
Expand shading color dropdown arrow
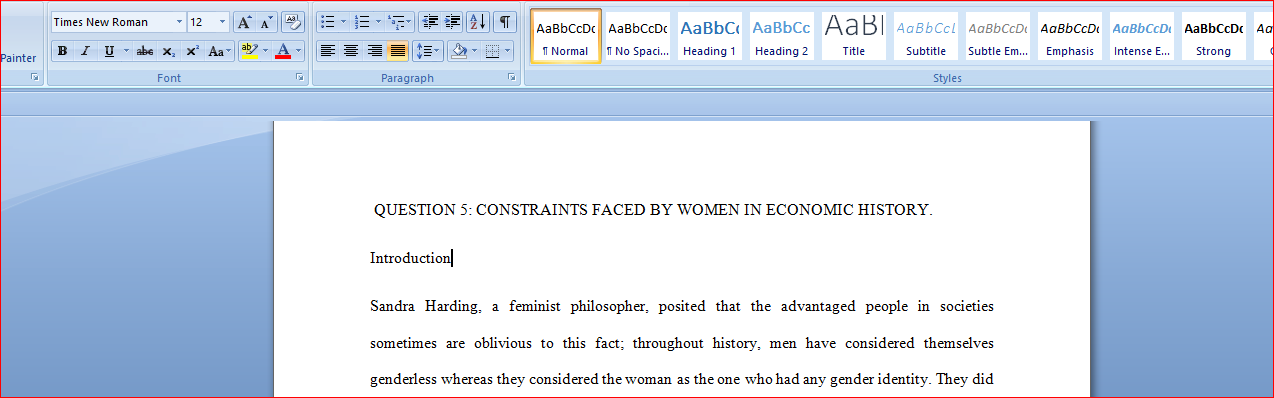(475, 50)
